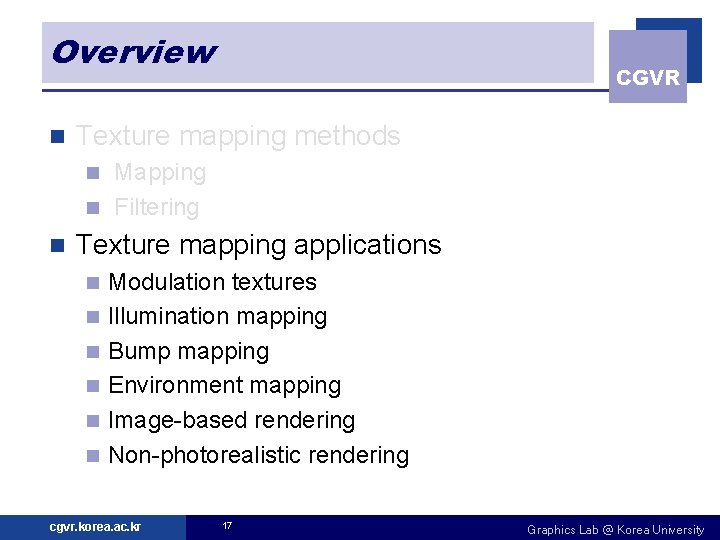Click the slide number 17
Image resolution: width=720 pixels, height=540 pixels.
point(227,526)
